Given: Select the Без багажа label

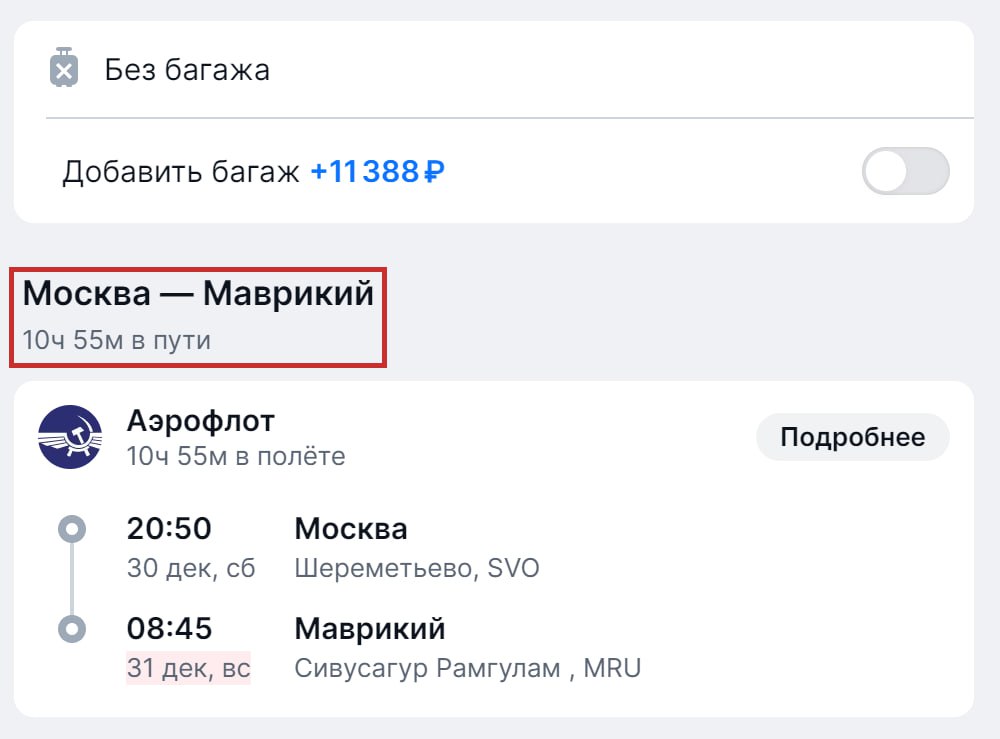Looking at the screenshot, I should (x=187, y=70).
